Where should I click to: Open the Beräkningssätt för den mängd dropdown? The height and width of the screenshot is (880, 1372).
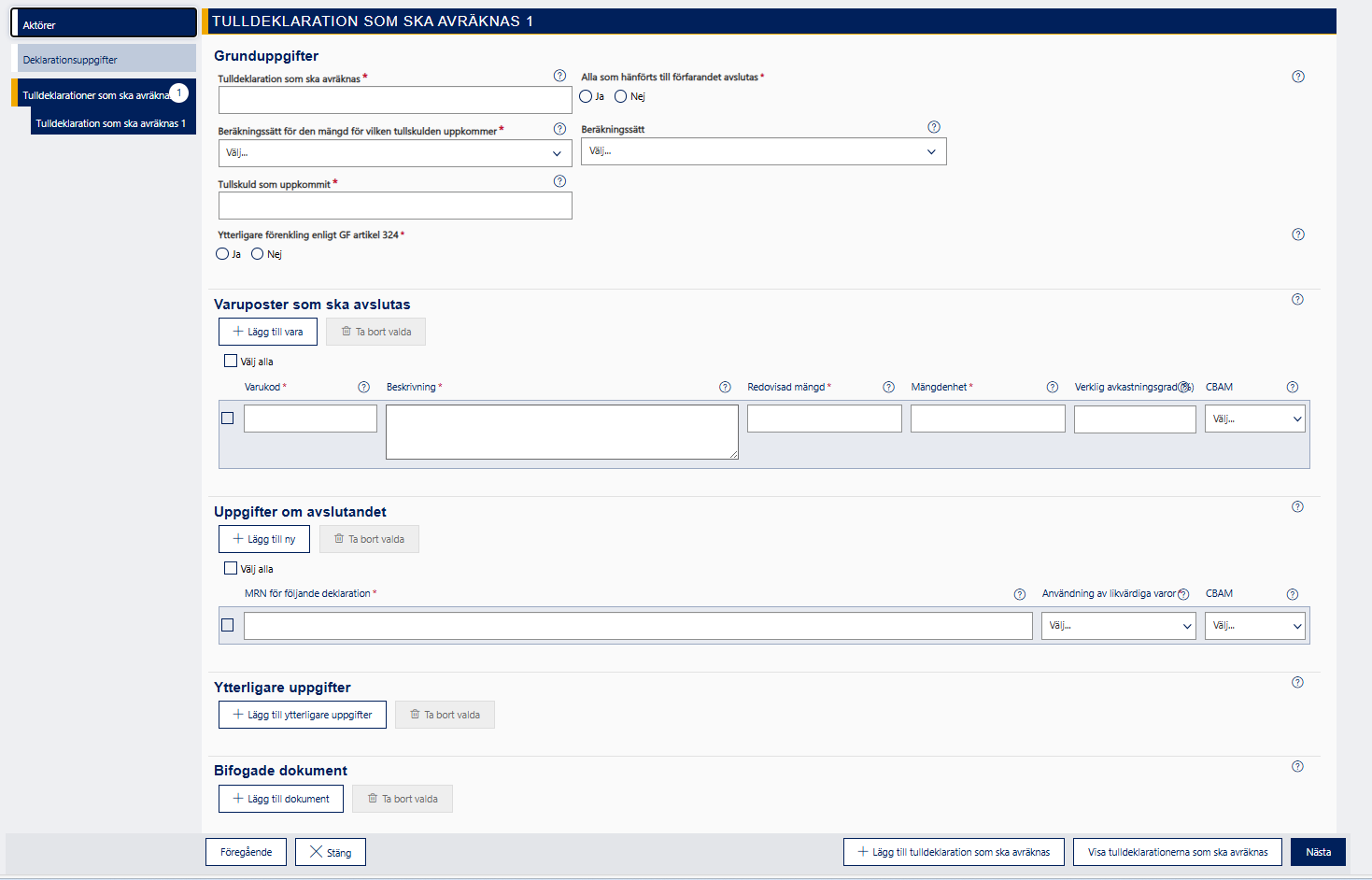tap(394, 153)
